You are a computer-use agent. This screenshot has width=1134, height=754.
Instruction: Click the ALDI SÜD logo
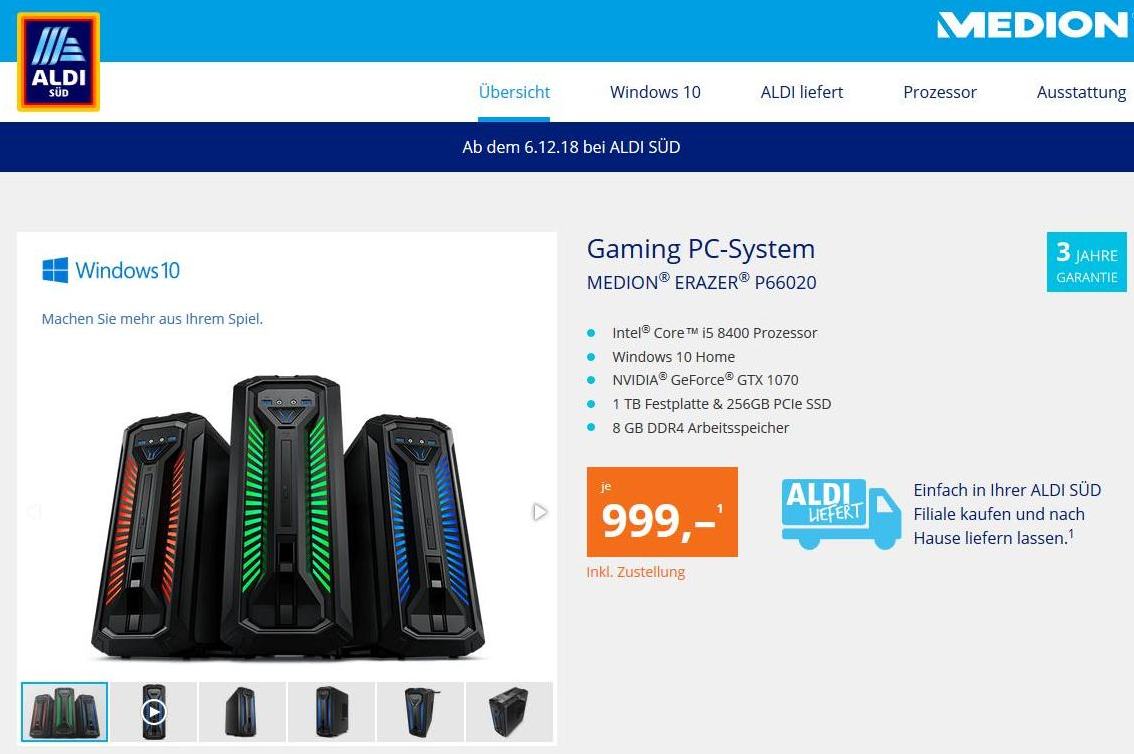(59, 61)
